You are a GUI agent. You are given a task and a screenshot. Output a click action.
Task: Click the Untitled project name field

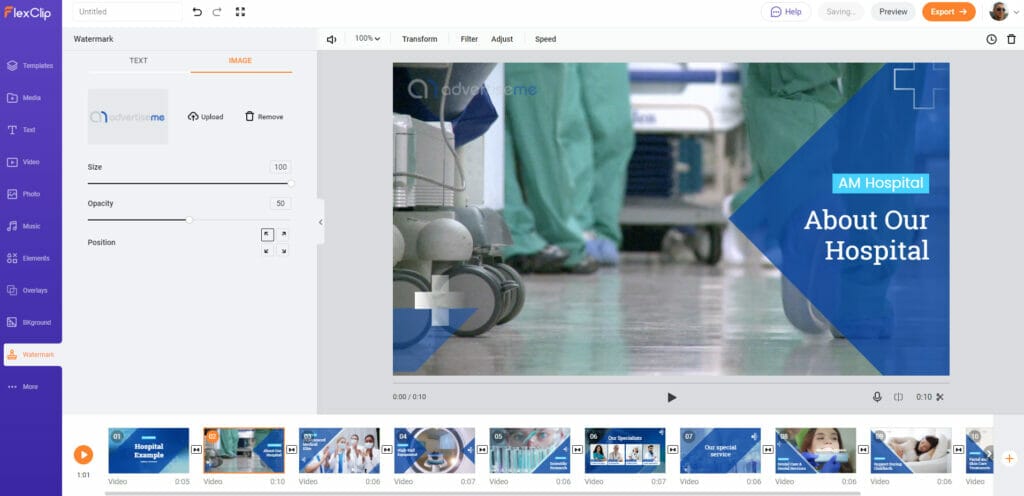tap(127, 12)
